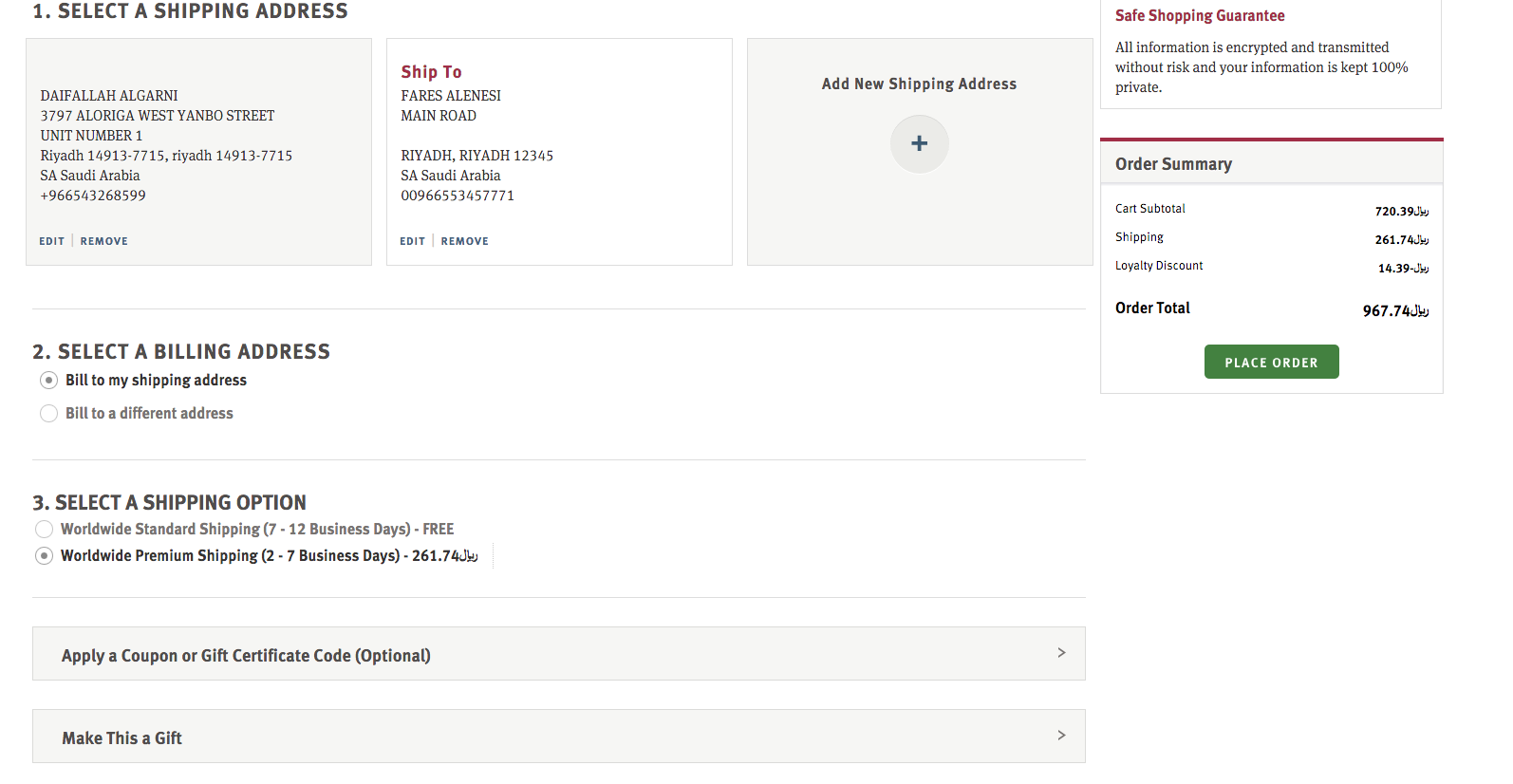Click Add New Shipping Address text

pyautogui.click(x=919, y=84)
